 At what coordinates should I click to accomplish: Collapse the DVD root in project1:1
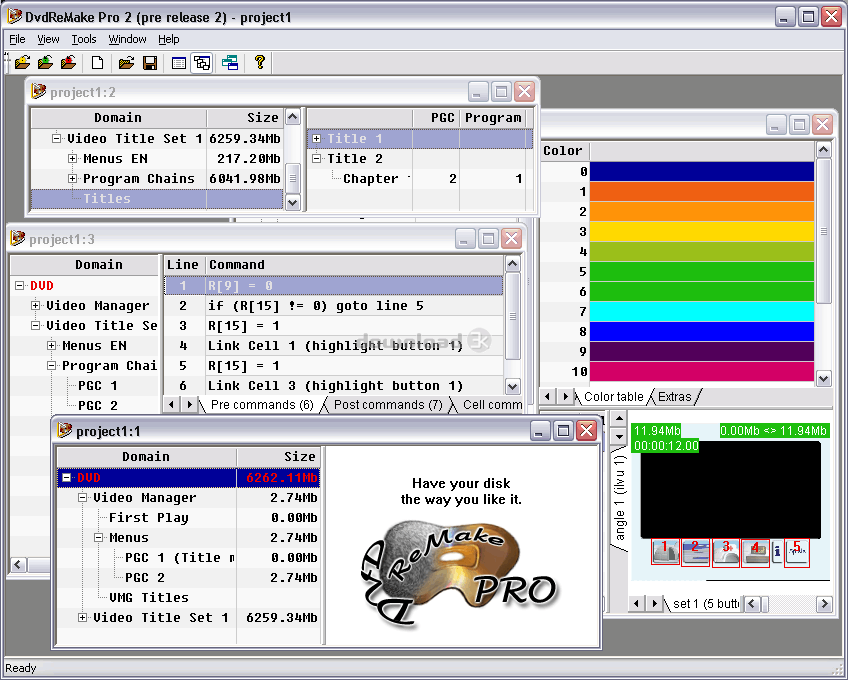pyautogui.click(x=67, y=478)
